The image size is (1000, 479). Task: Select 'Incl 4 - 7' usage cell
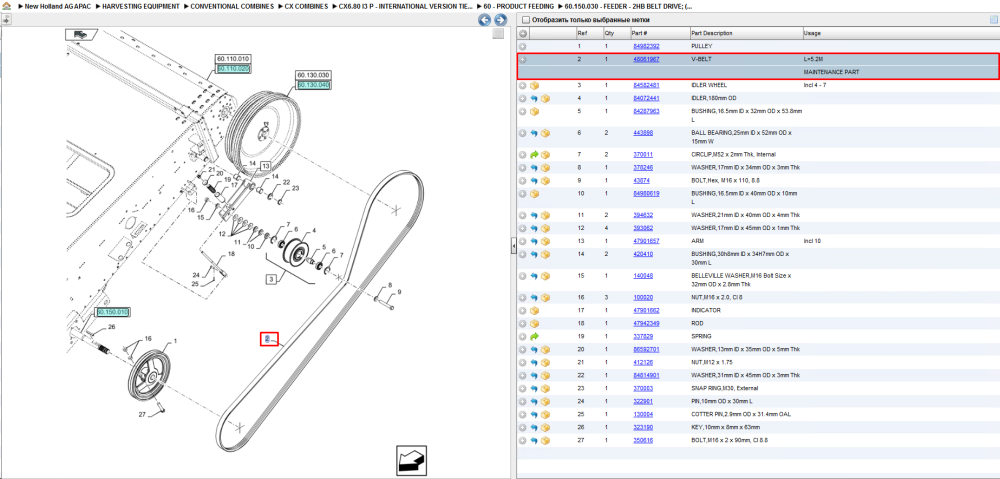click(816, 85)
